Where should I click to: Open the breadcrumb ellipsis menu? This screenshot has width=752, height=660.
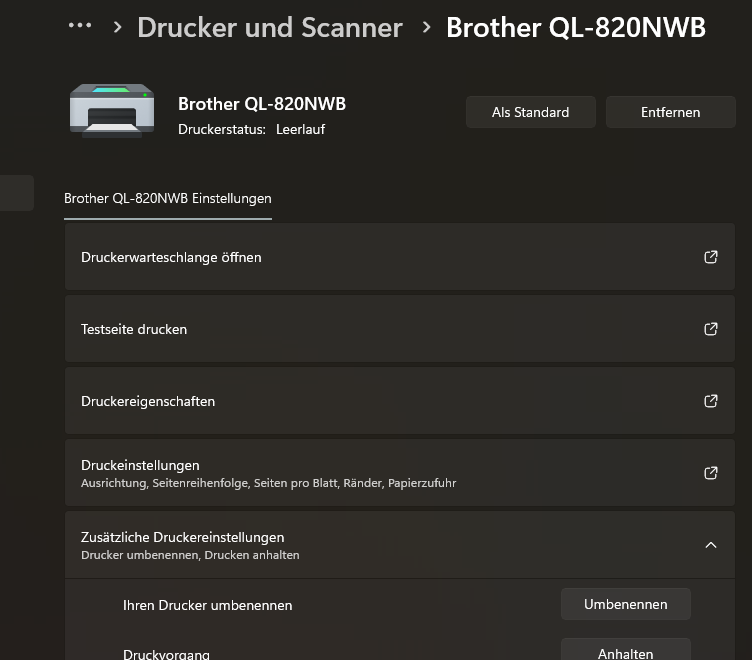[x=80, y=26]
